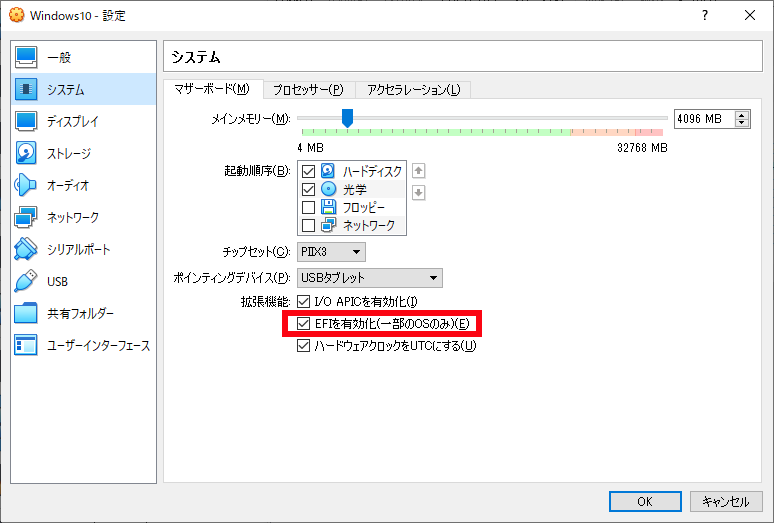Select the フロッピー floppy icon in boot list
The width and height of the screenshot is (774, 523).
[328, 207]
